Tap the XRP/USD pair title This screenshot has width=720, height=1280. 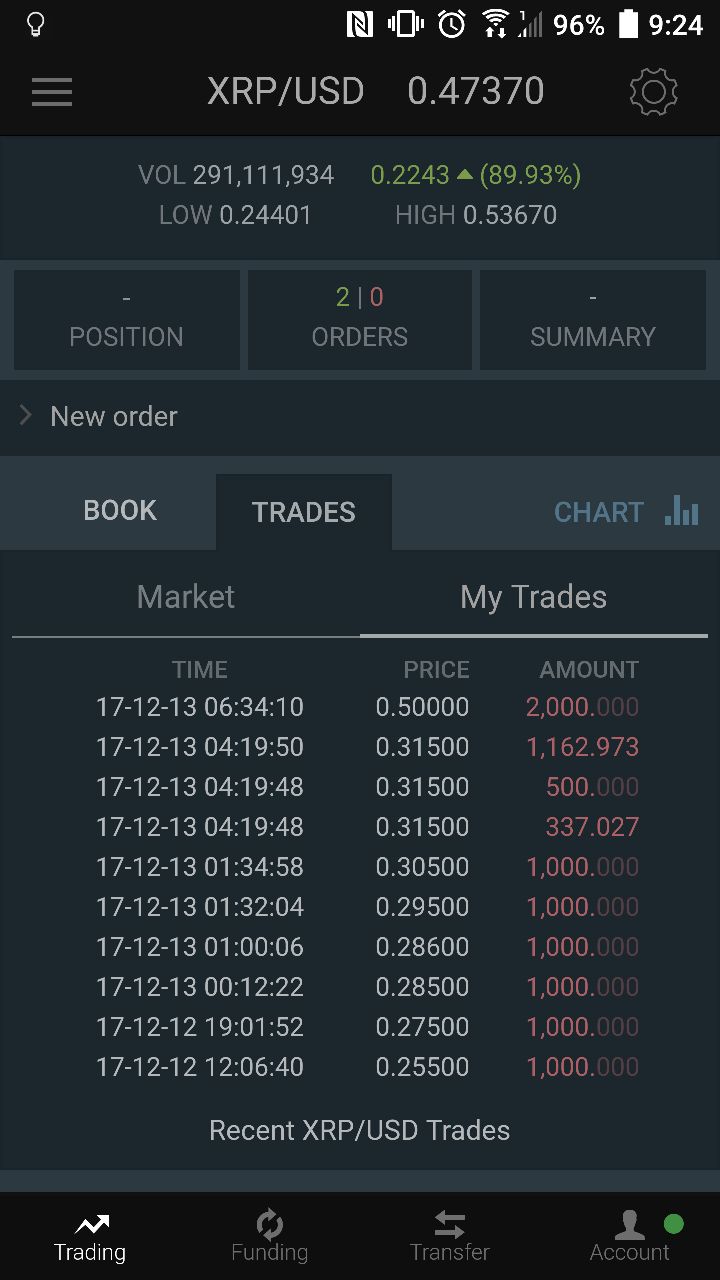pos(286,91)
